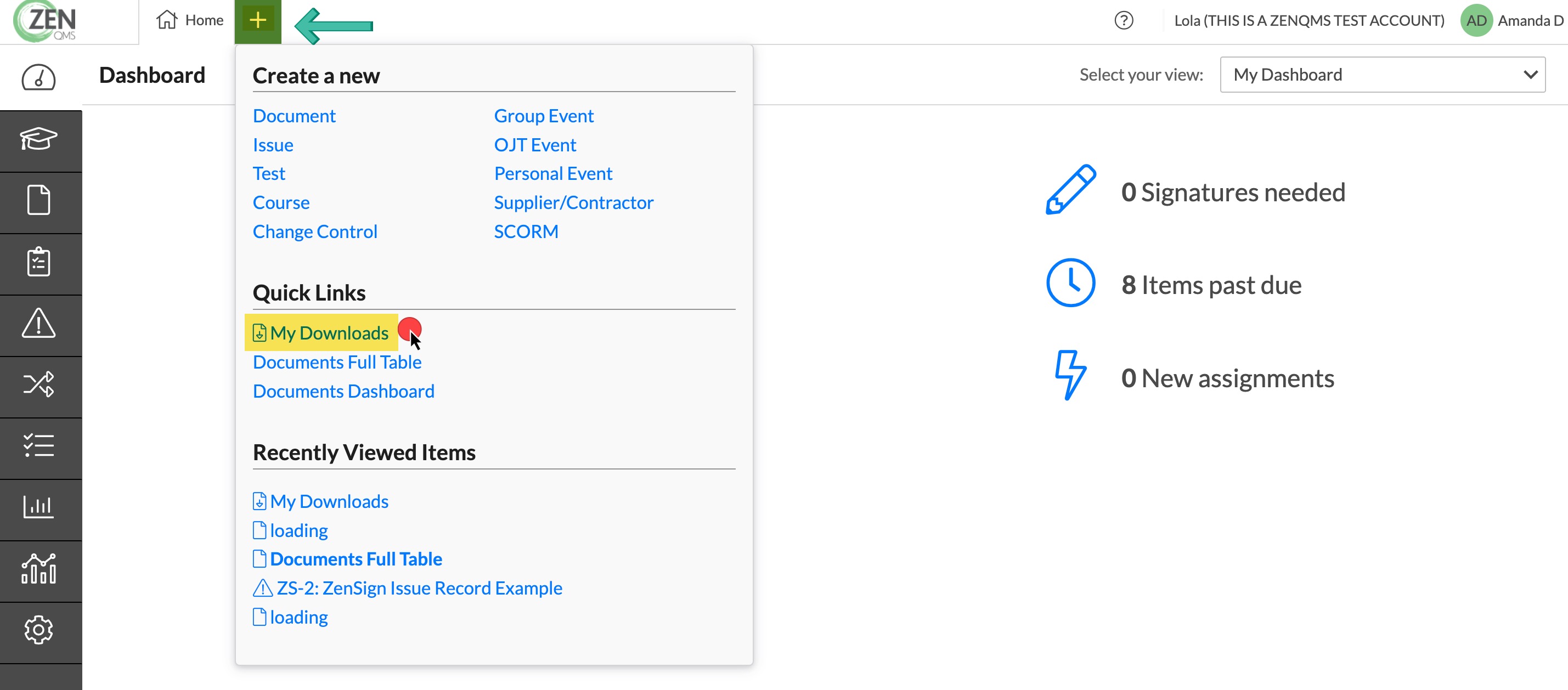1568x690 pixels.
Task: Open ZS-2: ZenSign Issue Record Example
Action: tap(407, 589)
